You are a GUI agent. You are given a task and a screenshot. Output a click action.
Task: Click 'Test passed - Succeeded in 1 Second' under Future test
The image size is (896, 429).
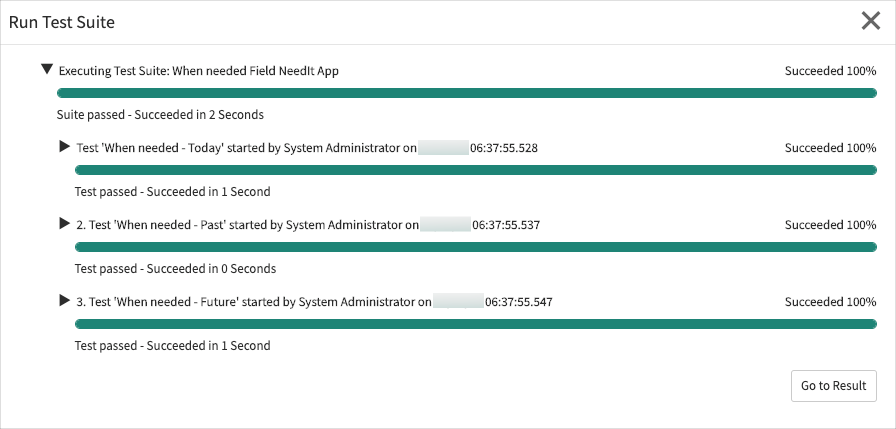(x=173, y=346)
